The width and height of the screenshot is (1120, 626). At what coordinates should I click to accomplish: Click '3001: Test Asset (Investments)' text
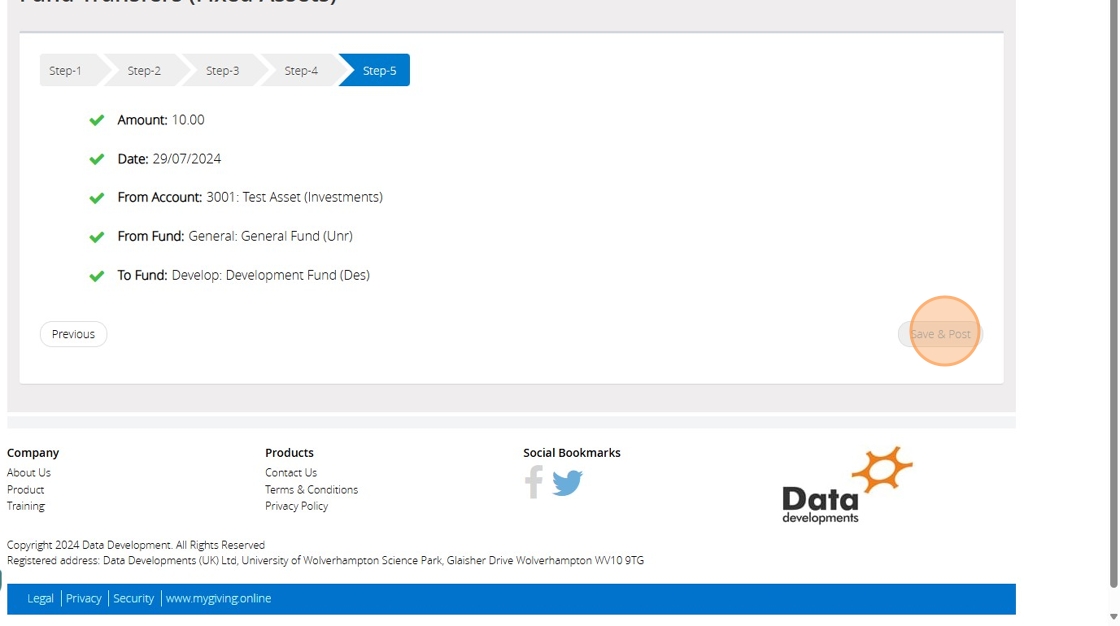pyautogui.click(x=294, y=197)
